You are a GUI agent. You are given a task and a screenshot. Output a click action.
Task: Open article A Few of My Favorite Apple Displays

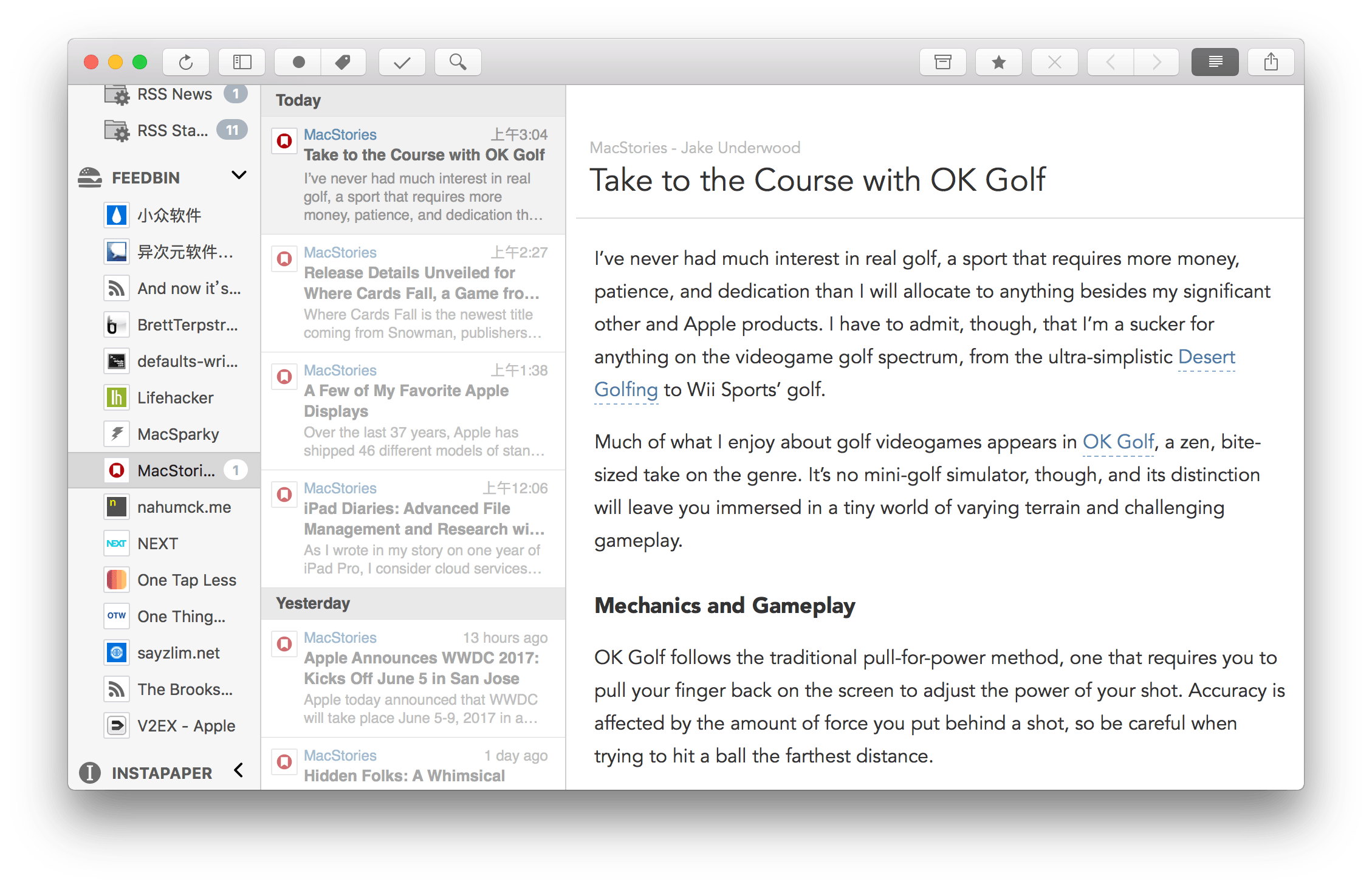click(x=413, y=411)
